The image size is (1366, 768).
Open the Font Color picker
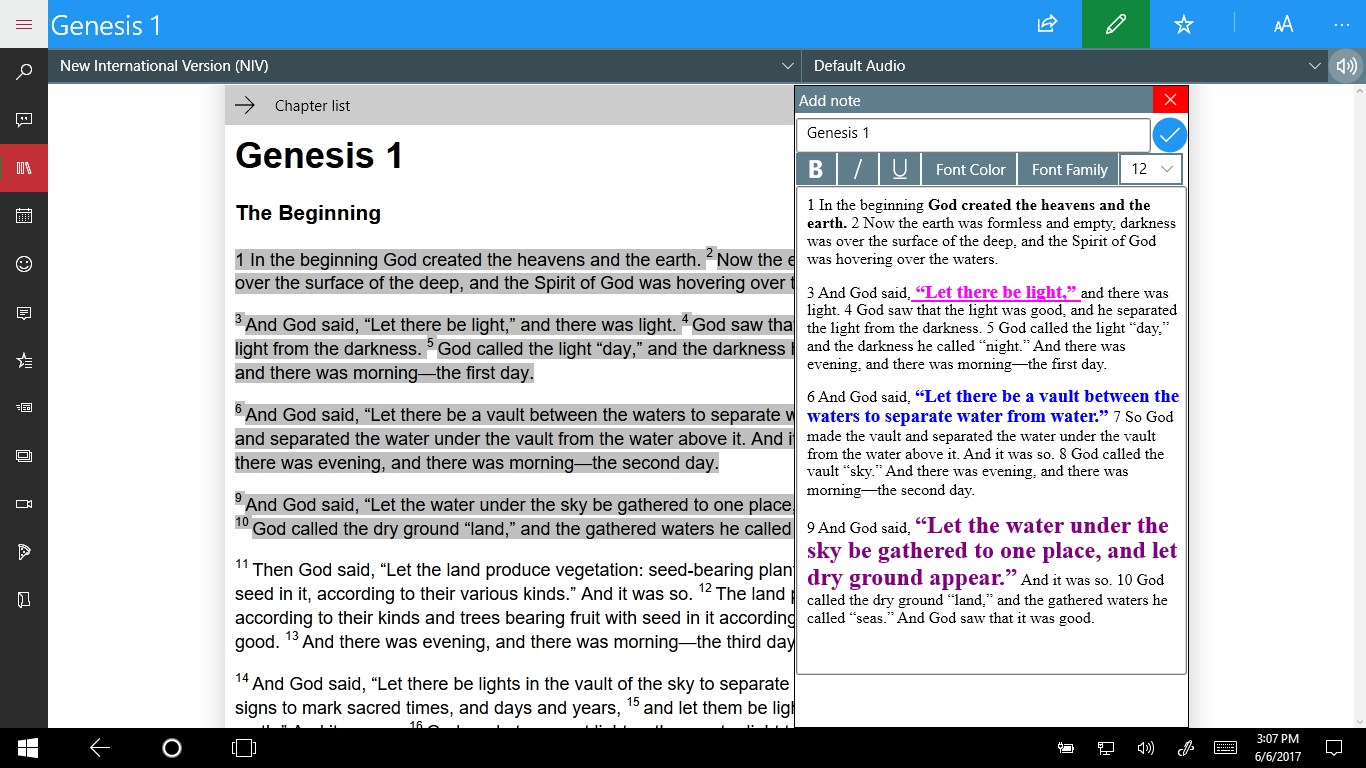tap(970, 169)
